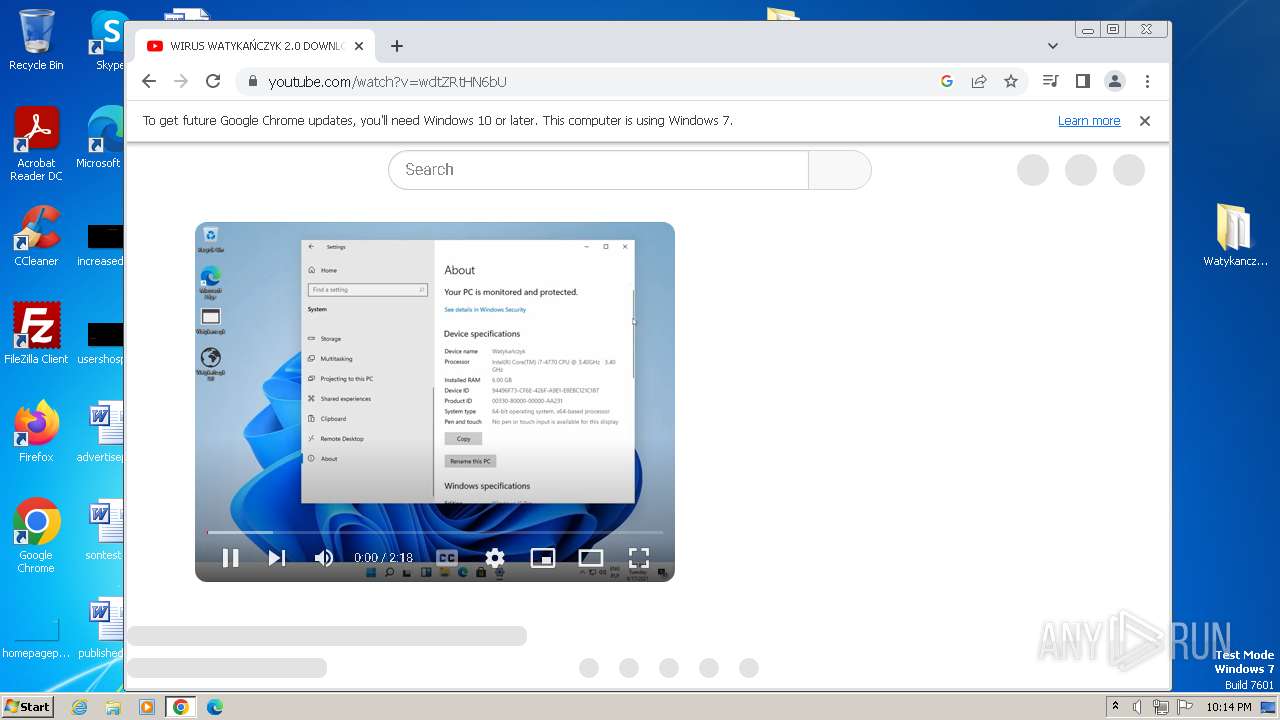Open a new tab with plus button
Viewport: 1280px width, 720px height.
tap(397, 46)
